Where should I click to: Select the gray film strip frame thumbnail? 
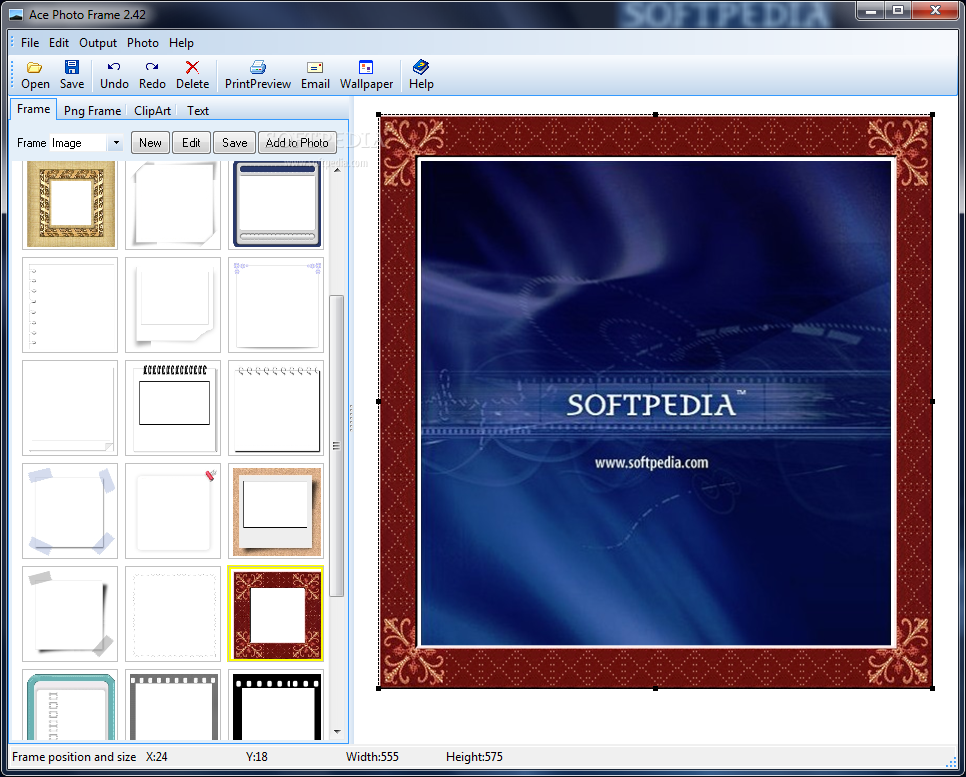(173, 706)
